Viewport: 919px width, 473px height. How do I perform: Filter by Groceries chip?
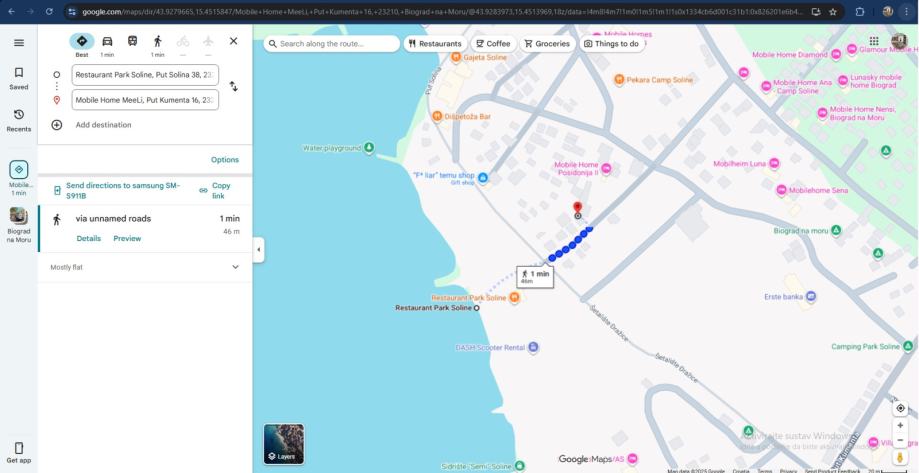coord(547,44)
